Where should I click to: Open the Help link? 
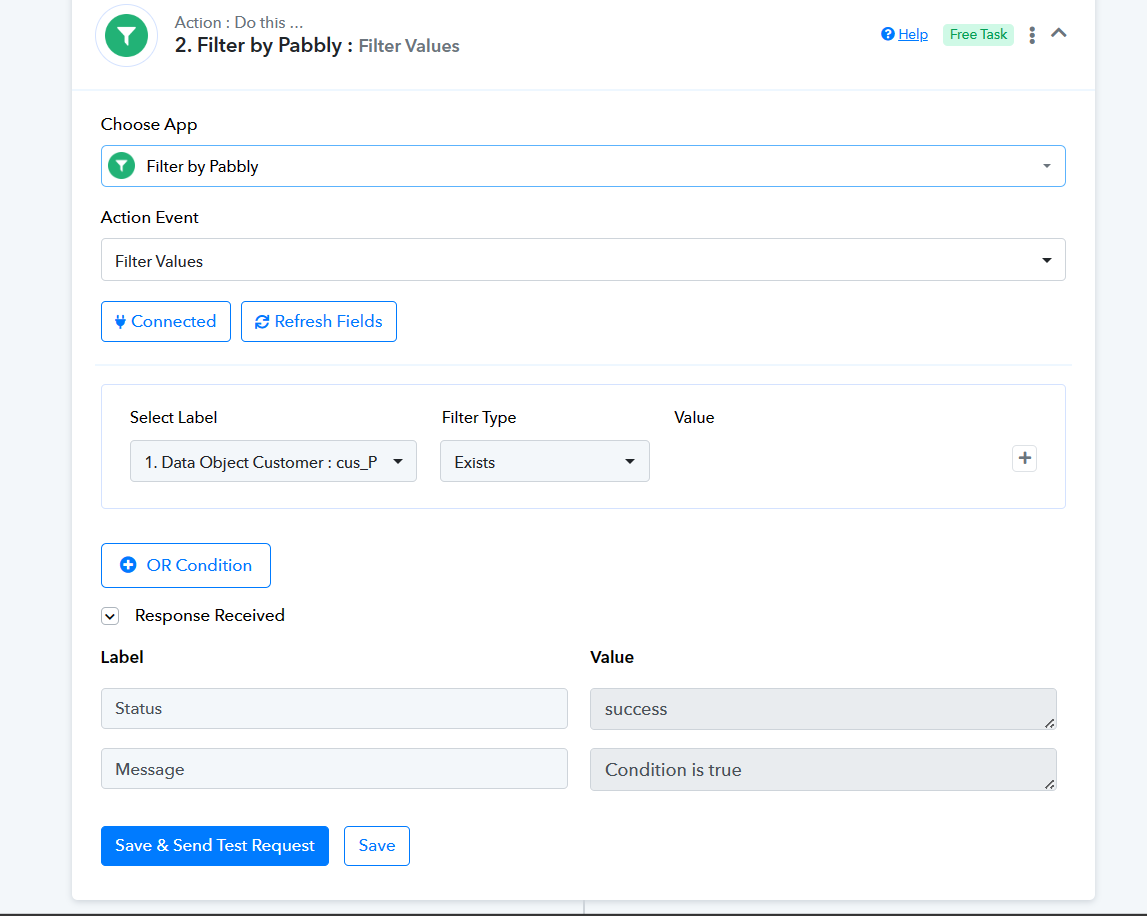(912, 34)
